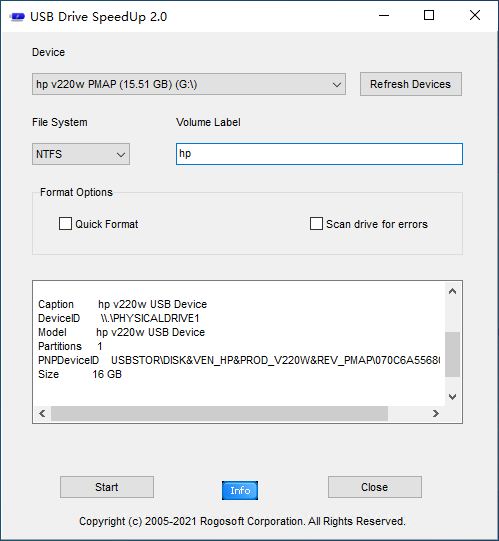The width and height of the screenshot is (499, 541).
Task: Minimize the USB Drive SpeedUp window
Action: point(384,16)
